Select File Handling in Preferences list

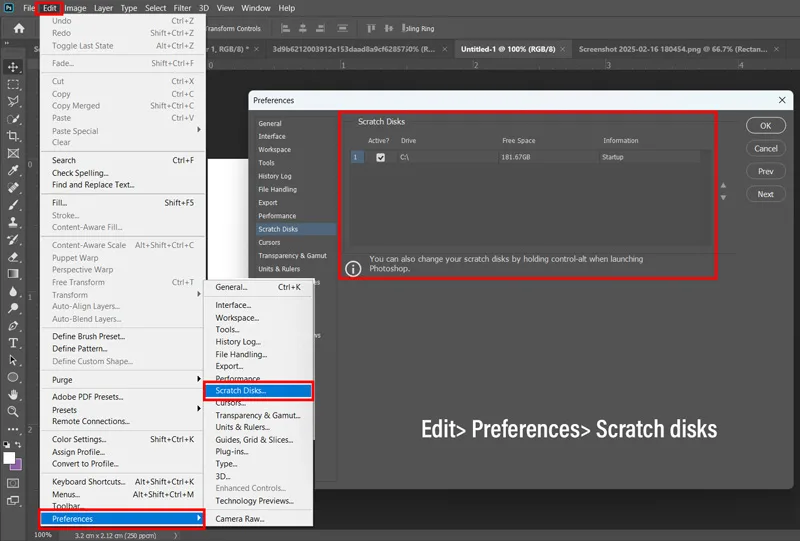(277, 189)
